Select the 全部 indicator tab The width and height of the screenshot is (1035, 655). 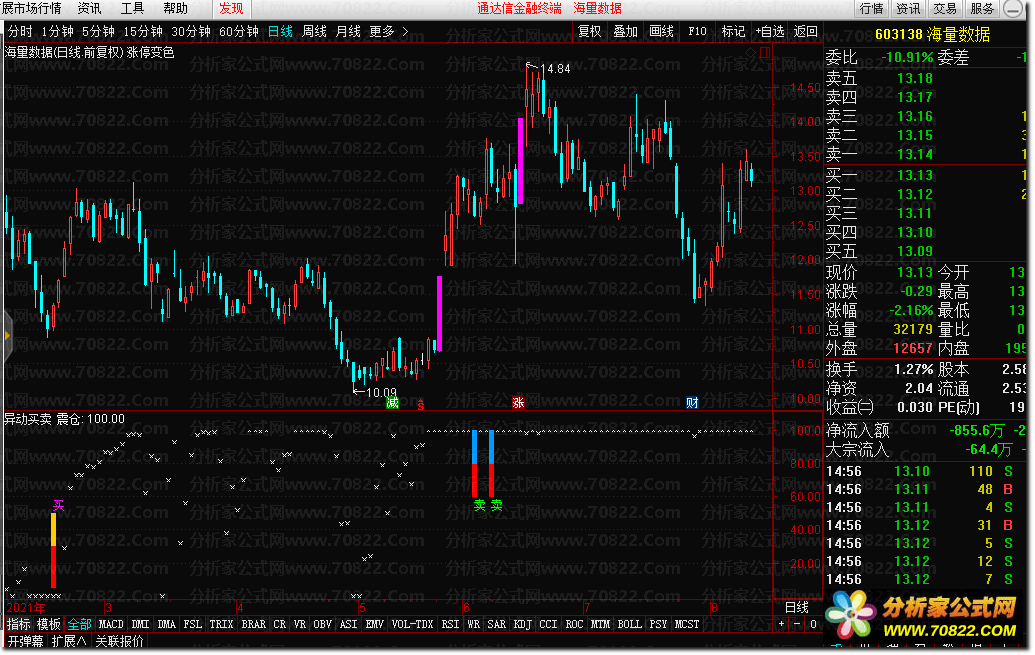coord(79,624)
